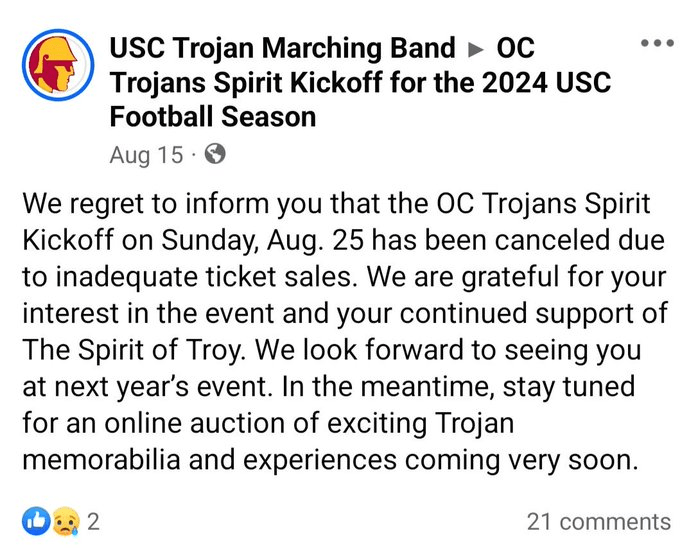Open the three-dot post options menu
The image size is (680, 551).
click(x=656, y=44)
